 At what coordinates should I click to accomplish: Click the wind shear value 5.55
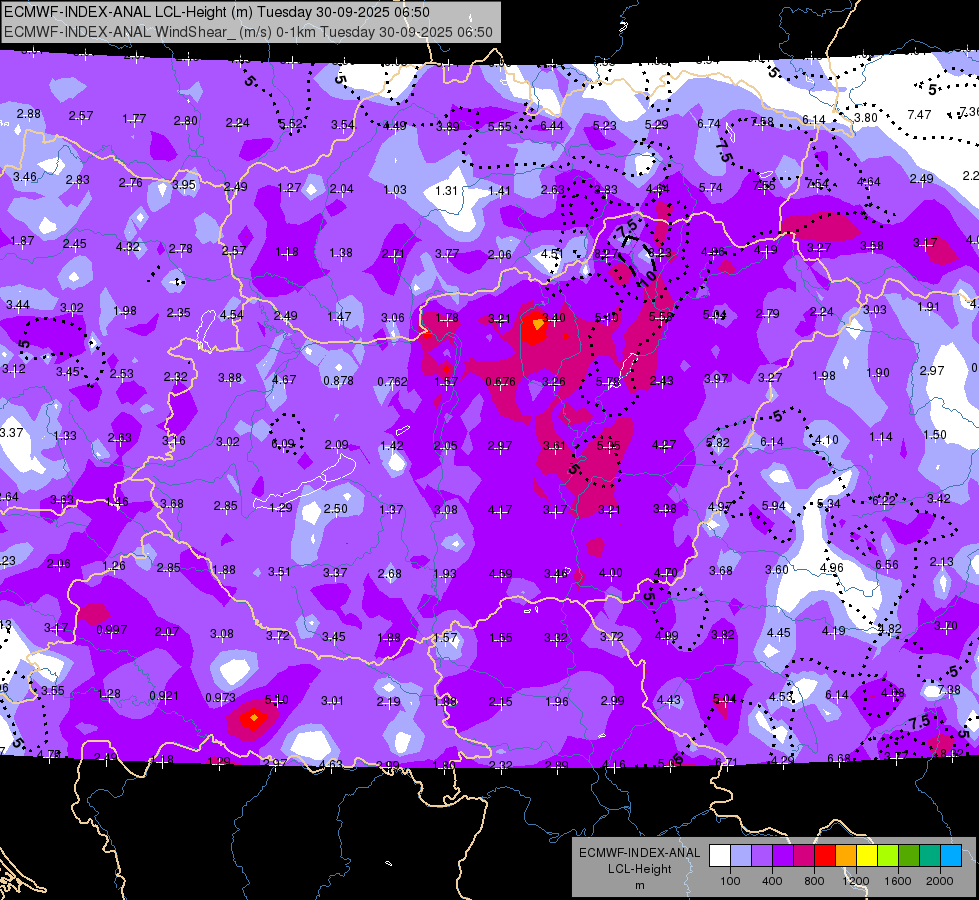[499, 126]
